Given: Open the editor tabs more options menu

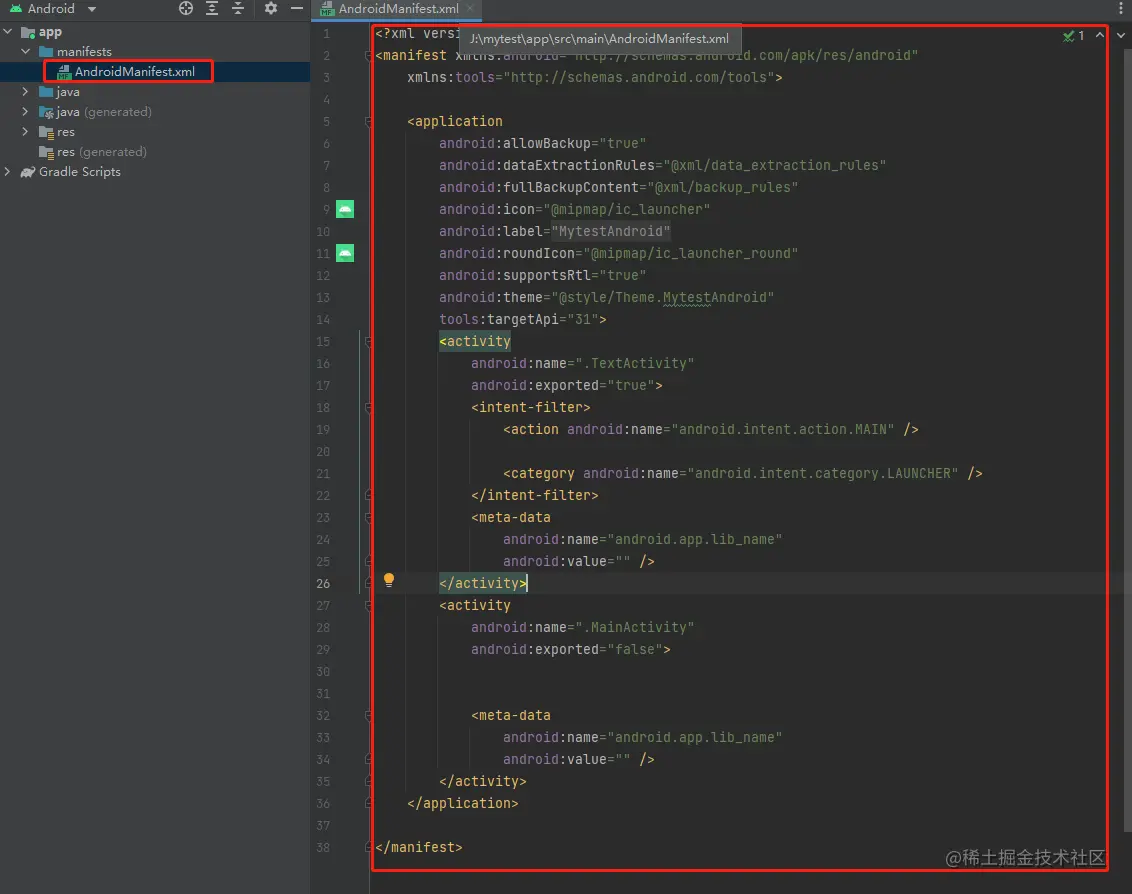Looking at the screenshot, I should pos(1120,9).
